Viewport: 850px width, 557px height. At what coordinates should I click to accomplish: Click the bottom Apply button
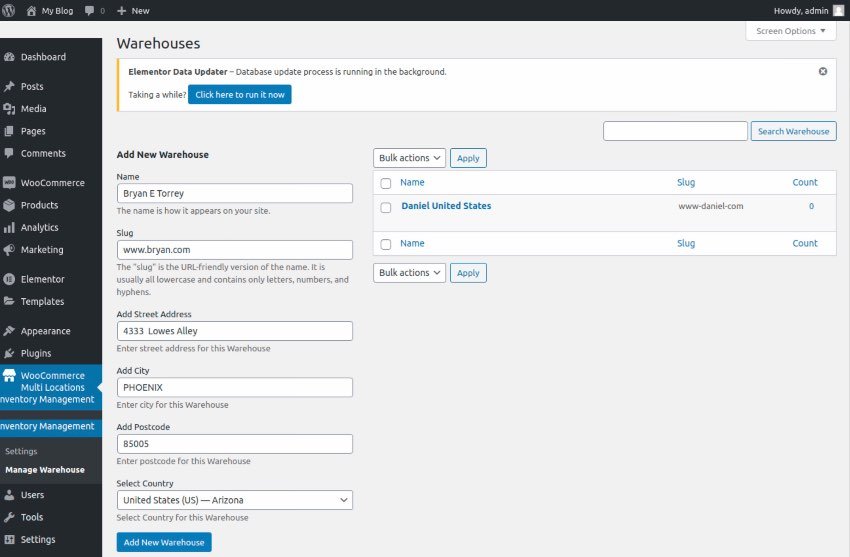click(468, 273)
